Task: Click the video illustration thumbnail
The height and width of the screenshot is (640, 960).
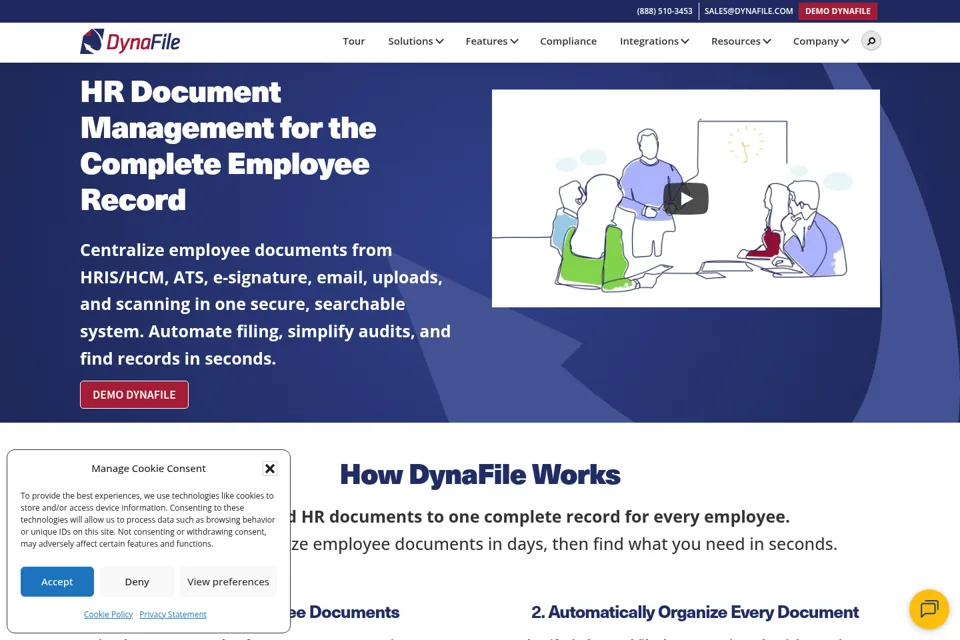Action: point(686,198)
